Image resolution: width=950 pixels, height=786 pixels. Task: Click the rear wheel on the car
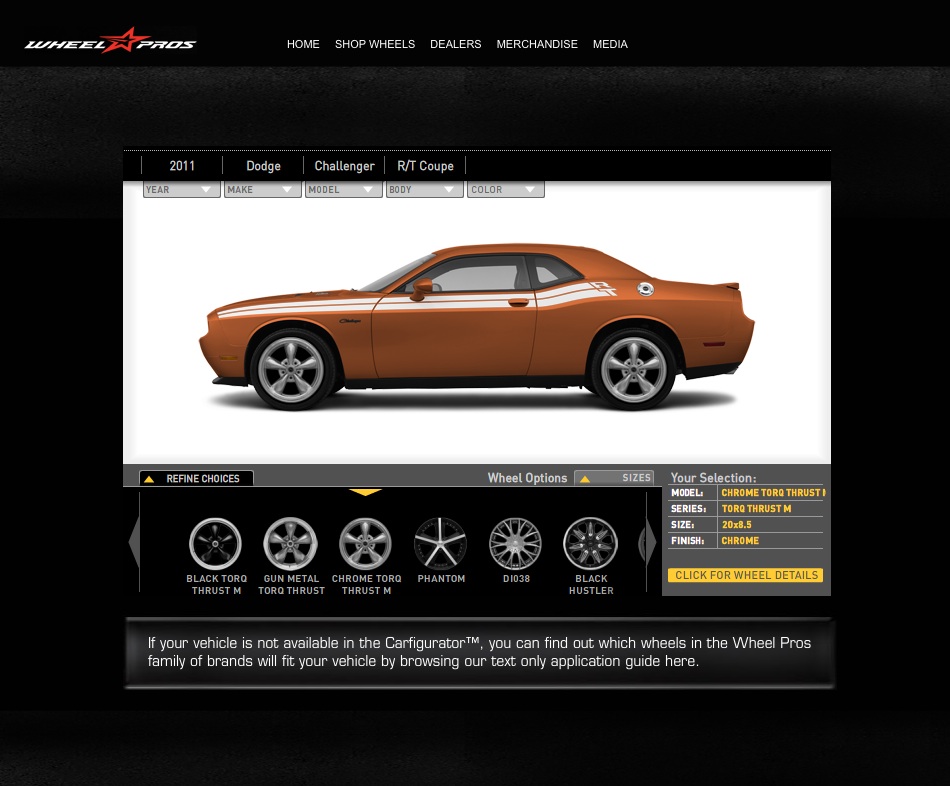tap(633, 370)
